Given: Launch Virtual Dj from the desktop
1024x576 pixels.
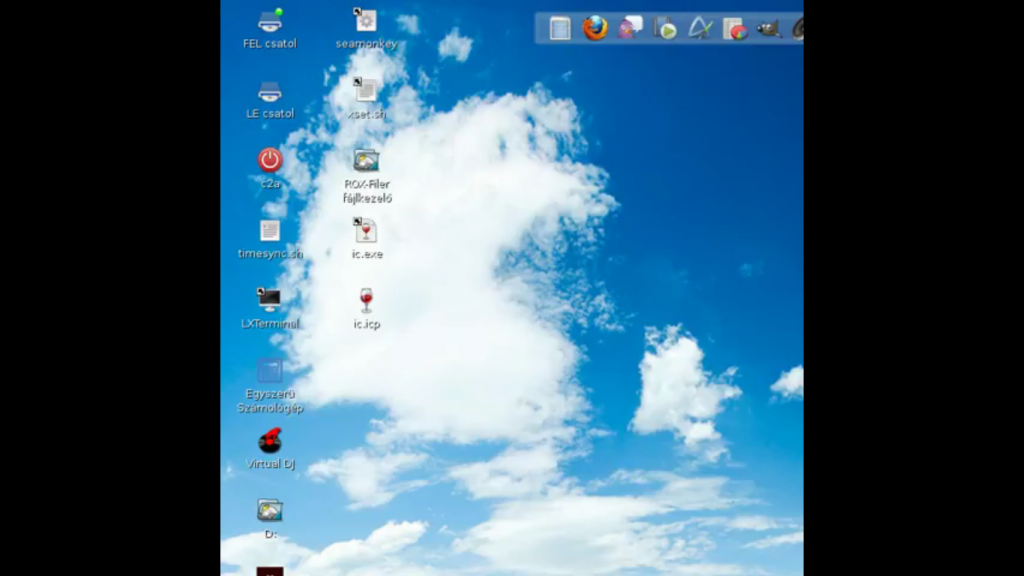Looking at the screenshot, I should (270, 441).
